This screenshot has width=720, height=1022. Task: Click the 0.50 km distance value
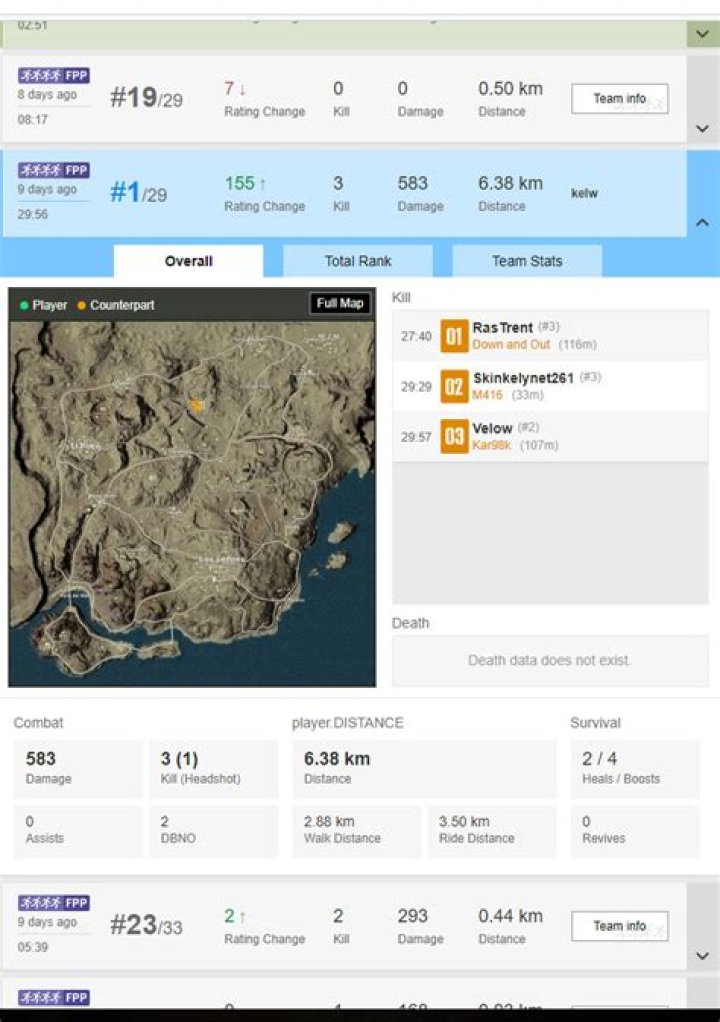coord(510,89)
